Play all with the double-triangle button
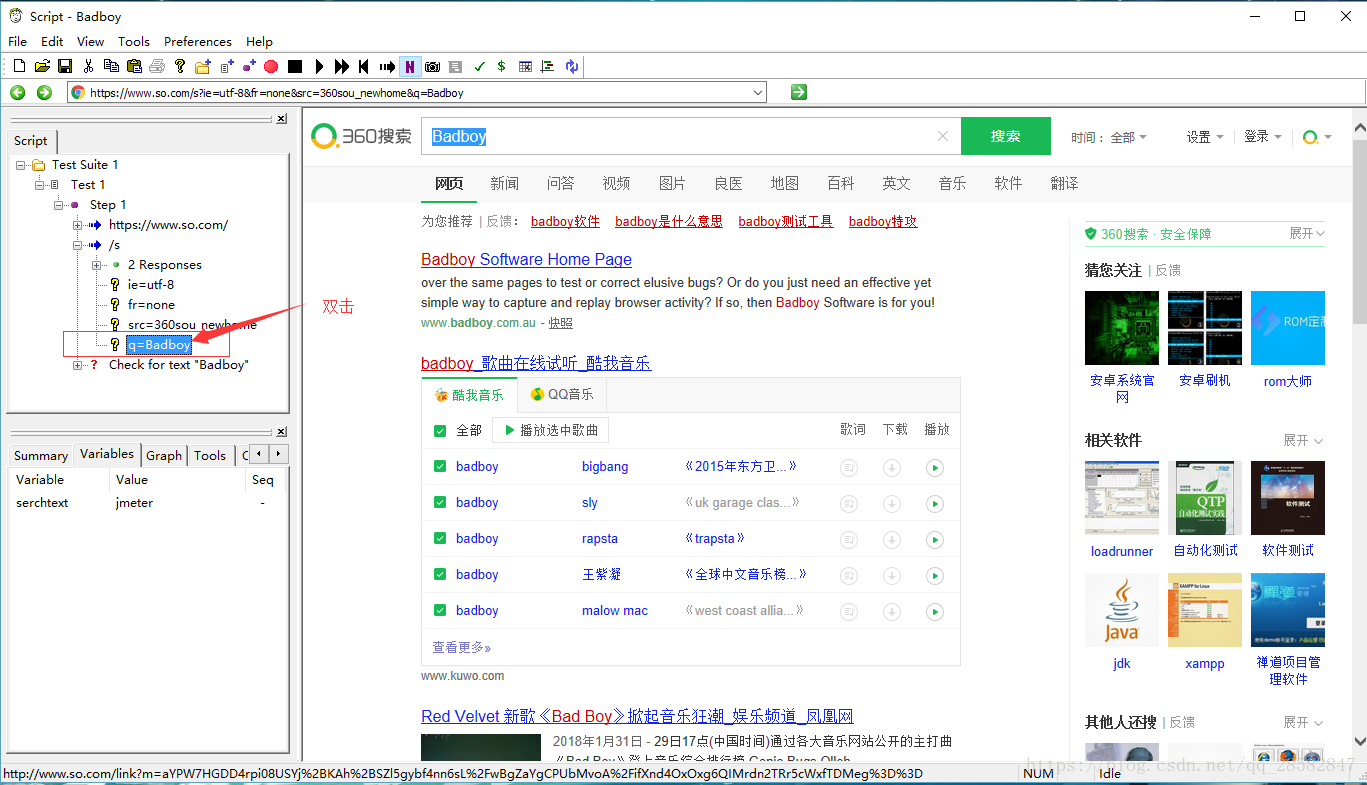This screenshot has width=1367, height=785. [x=342, y=66]
